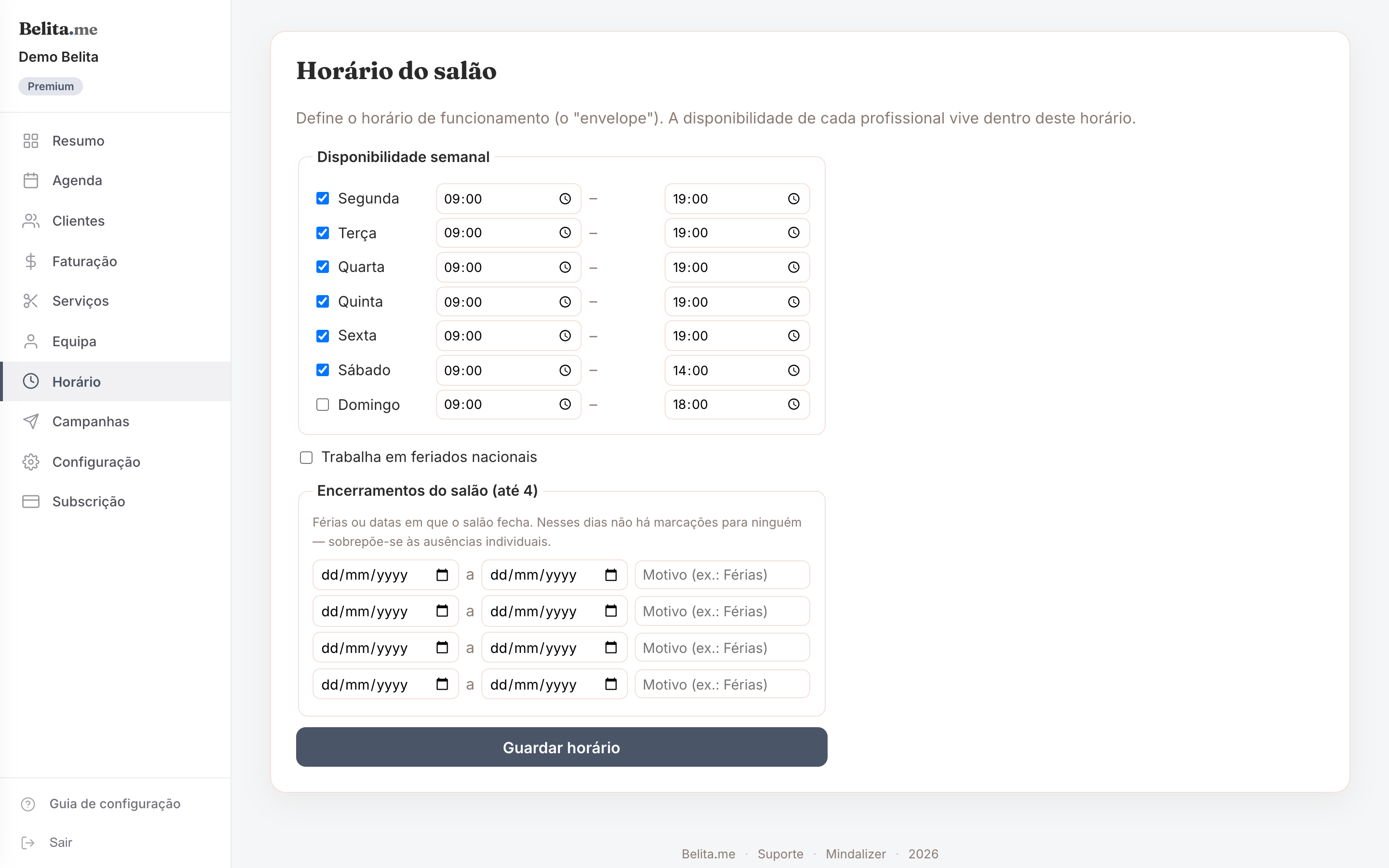Viewport: 1389px width, 868px height.
Task: Open the Agenda menu item
Action: pyautogui.click(x=115, y=180)
